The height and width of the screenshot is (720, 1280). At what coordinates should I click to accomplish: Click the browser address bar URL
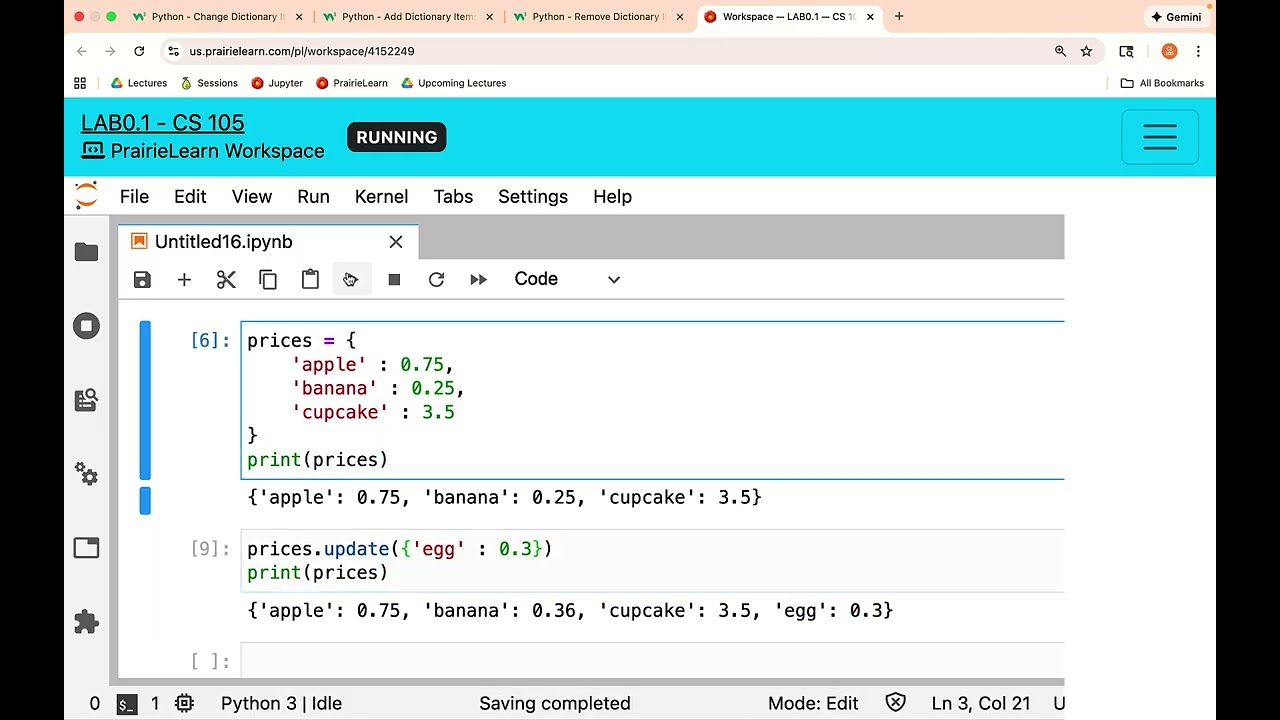[x=302, y=51]
